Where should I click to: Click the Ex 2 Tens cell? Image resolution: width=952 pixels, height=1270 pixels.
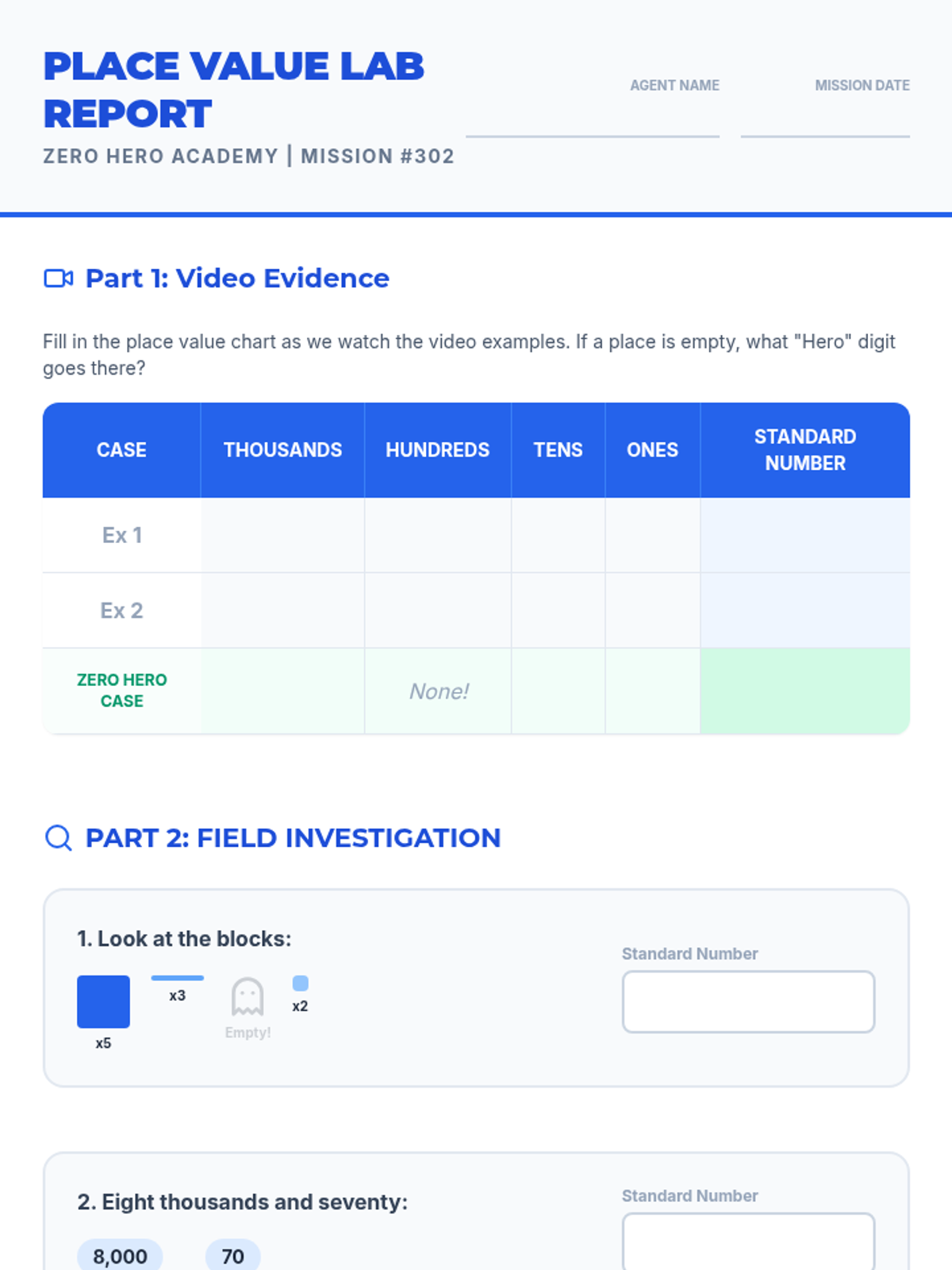[558, 610]
